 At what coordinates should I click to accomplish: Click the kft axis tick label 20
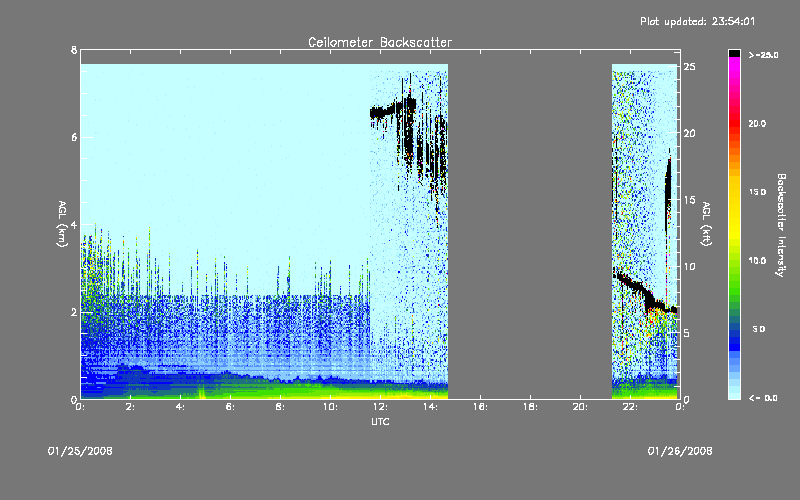(x=689, y=133)
